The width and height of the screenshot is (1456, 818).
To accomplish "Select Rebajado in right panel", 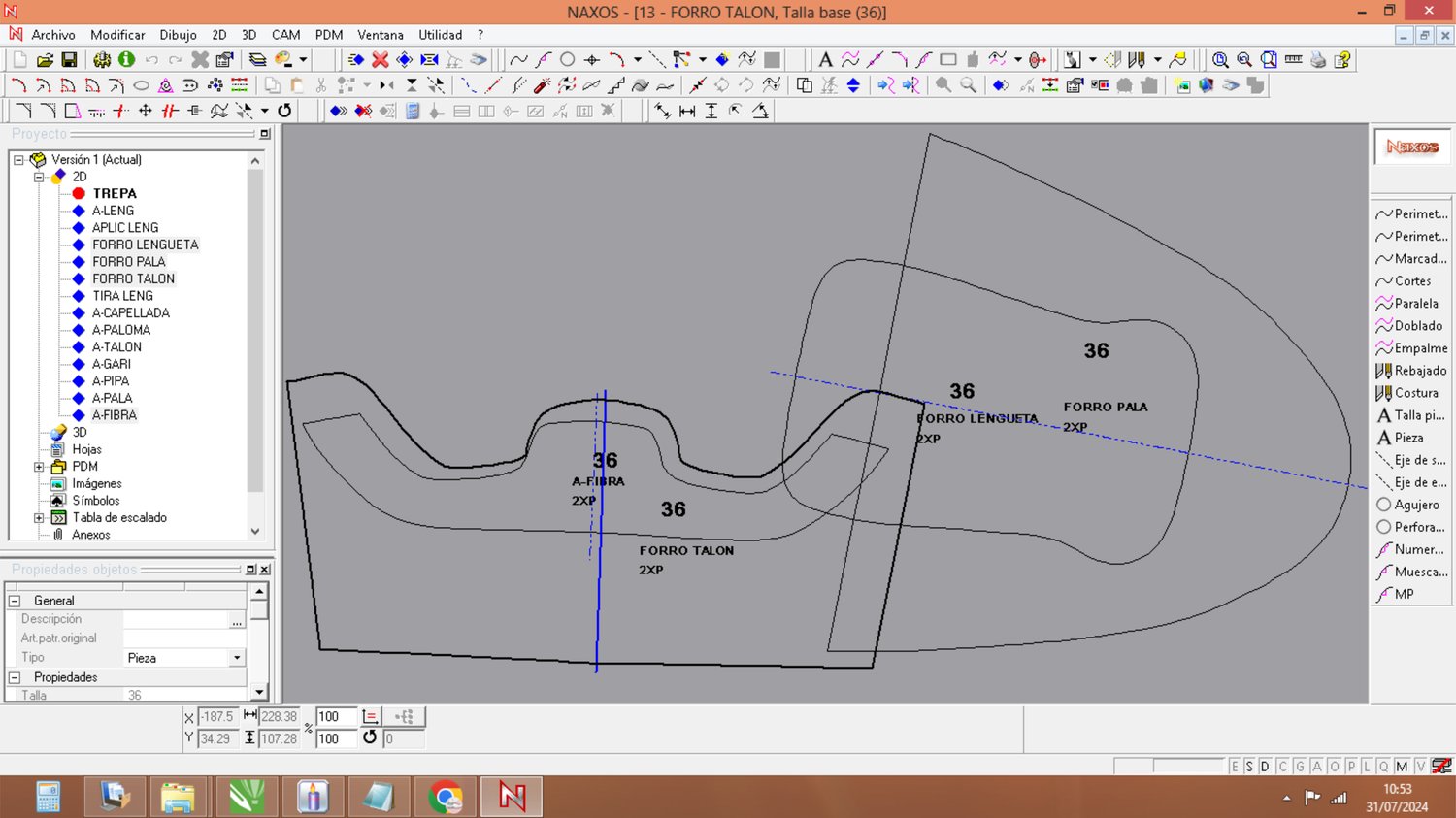I will pyautogui.click(x=1410, y=371).
